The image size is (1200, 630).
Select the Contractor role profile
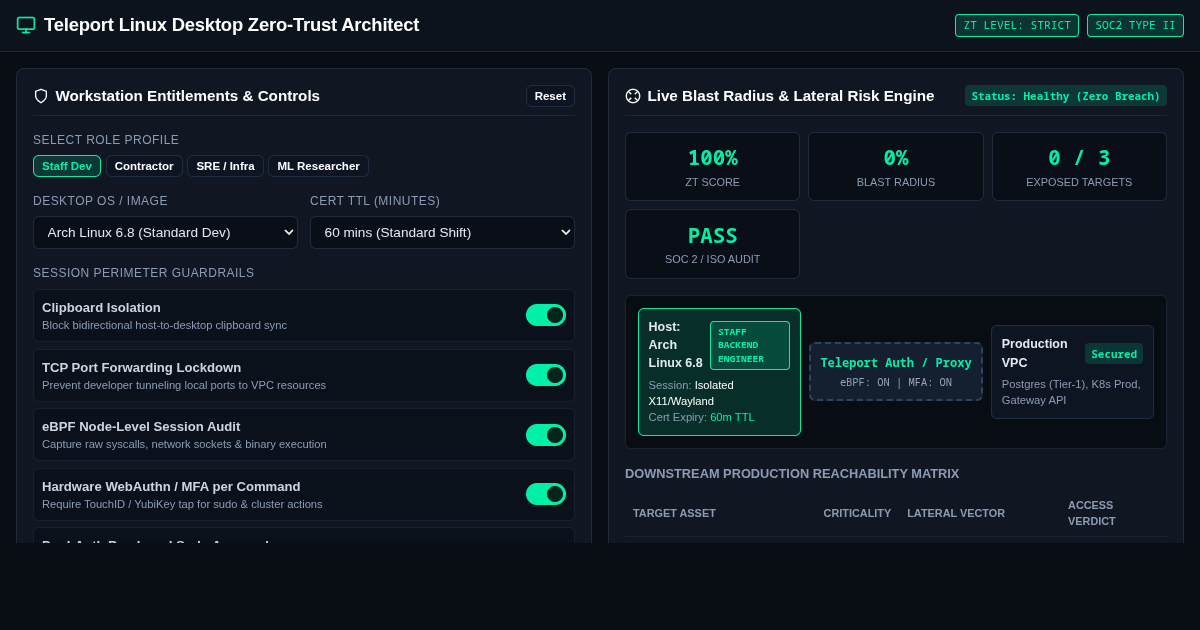(x=144, y=166)
